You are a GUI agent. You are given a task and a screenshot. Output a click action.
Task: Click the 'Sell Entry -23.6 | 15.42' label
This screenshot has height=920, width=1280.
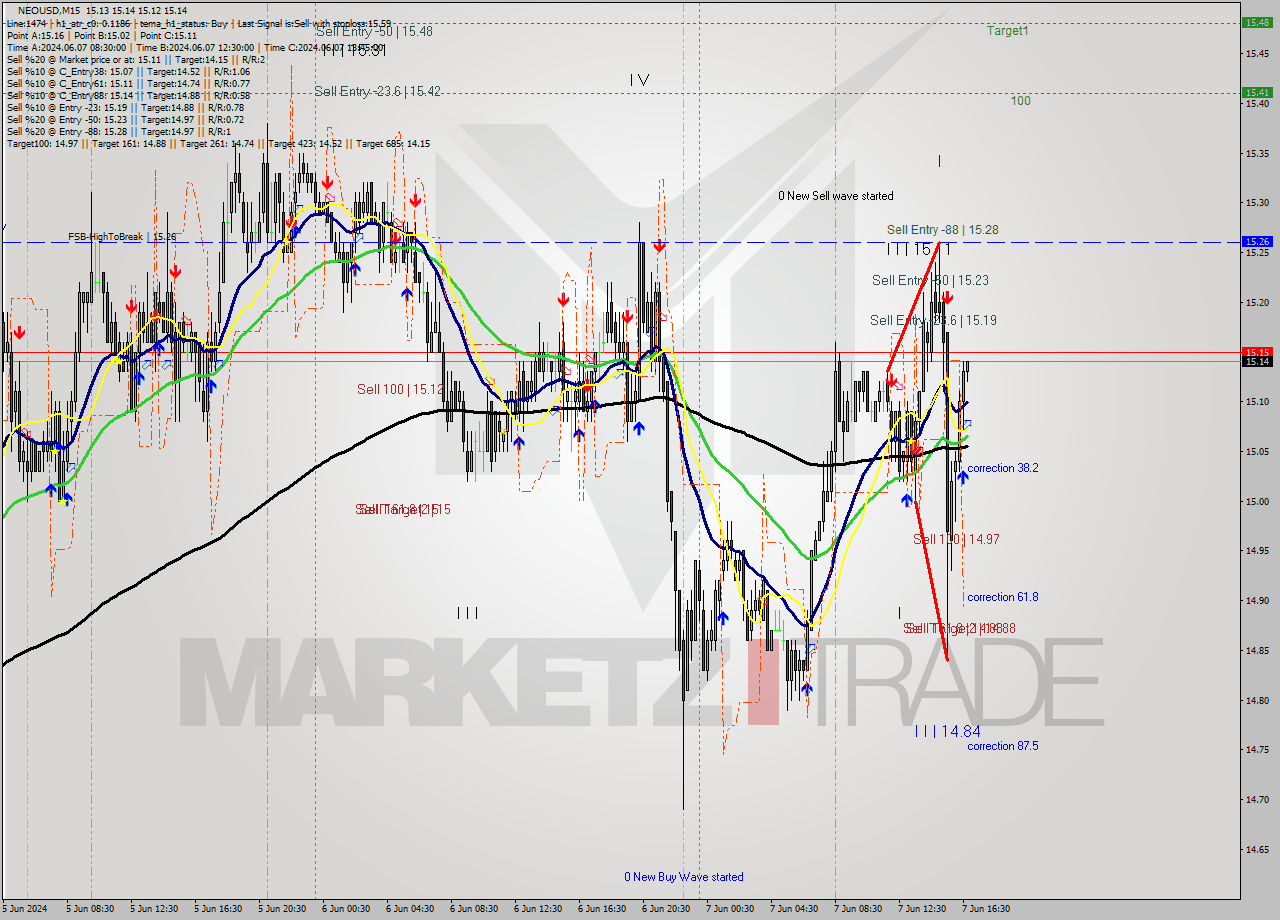377,91
